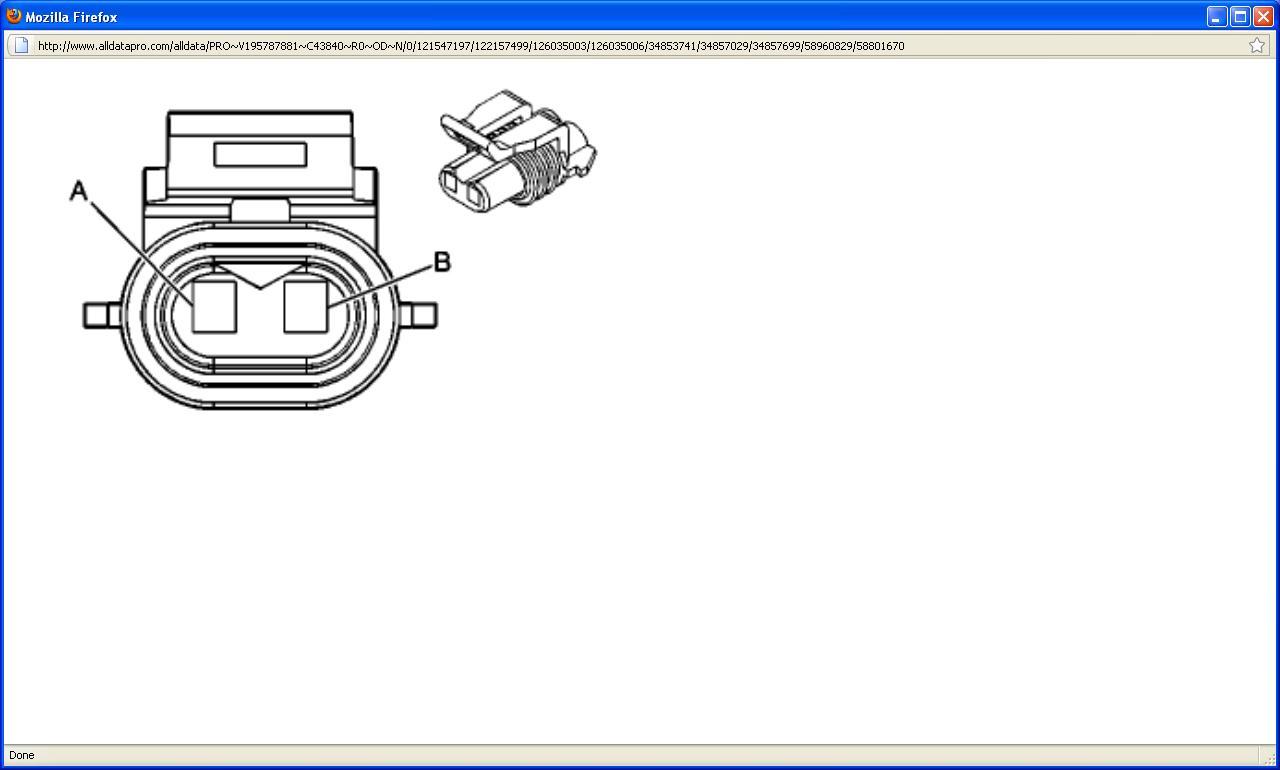
Task: Bookmark this page with the star icon
Action: [x=1257, y=45]
